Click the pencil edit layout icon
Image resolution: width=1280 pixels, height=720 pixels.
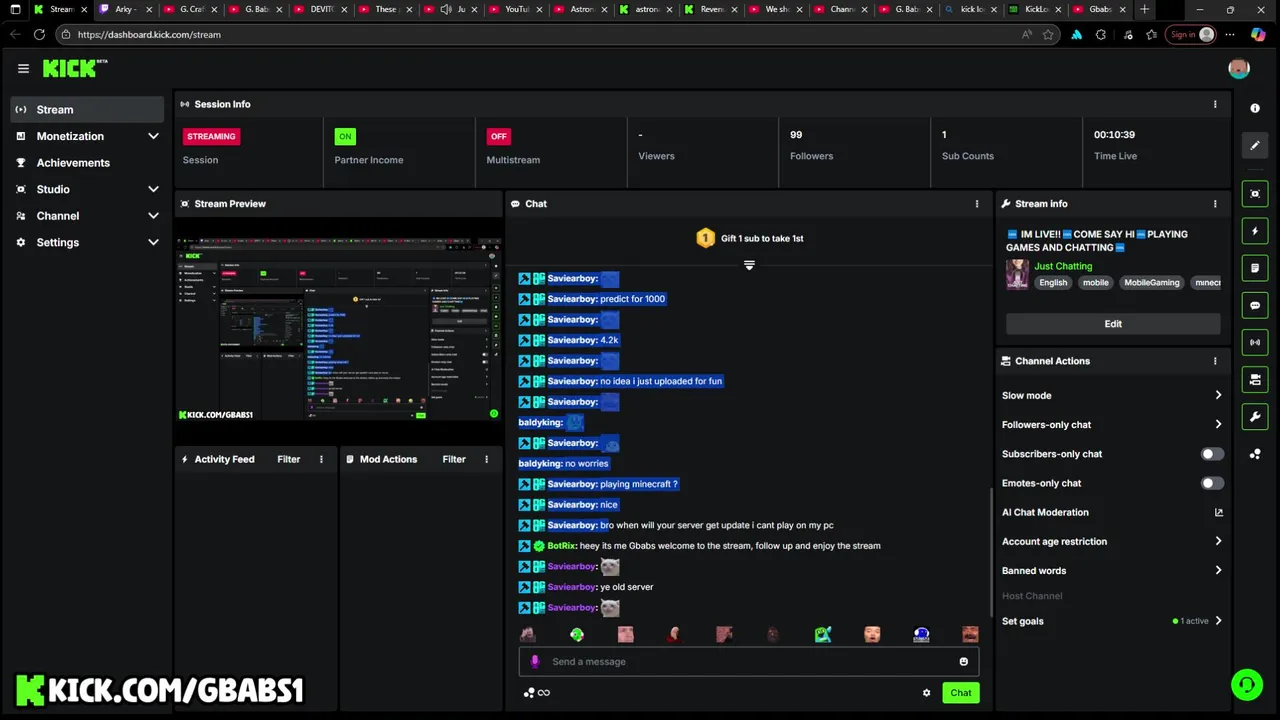coord(1255,145)
